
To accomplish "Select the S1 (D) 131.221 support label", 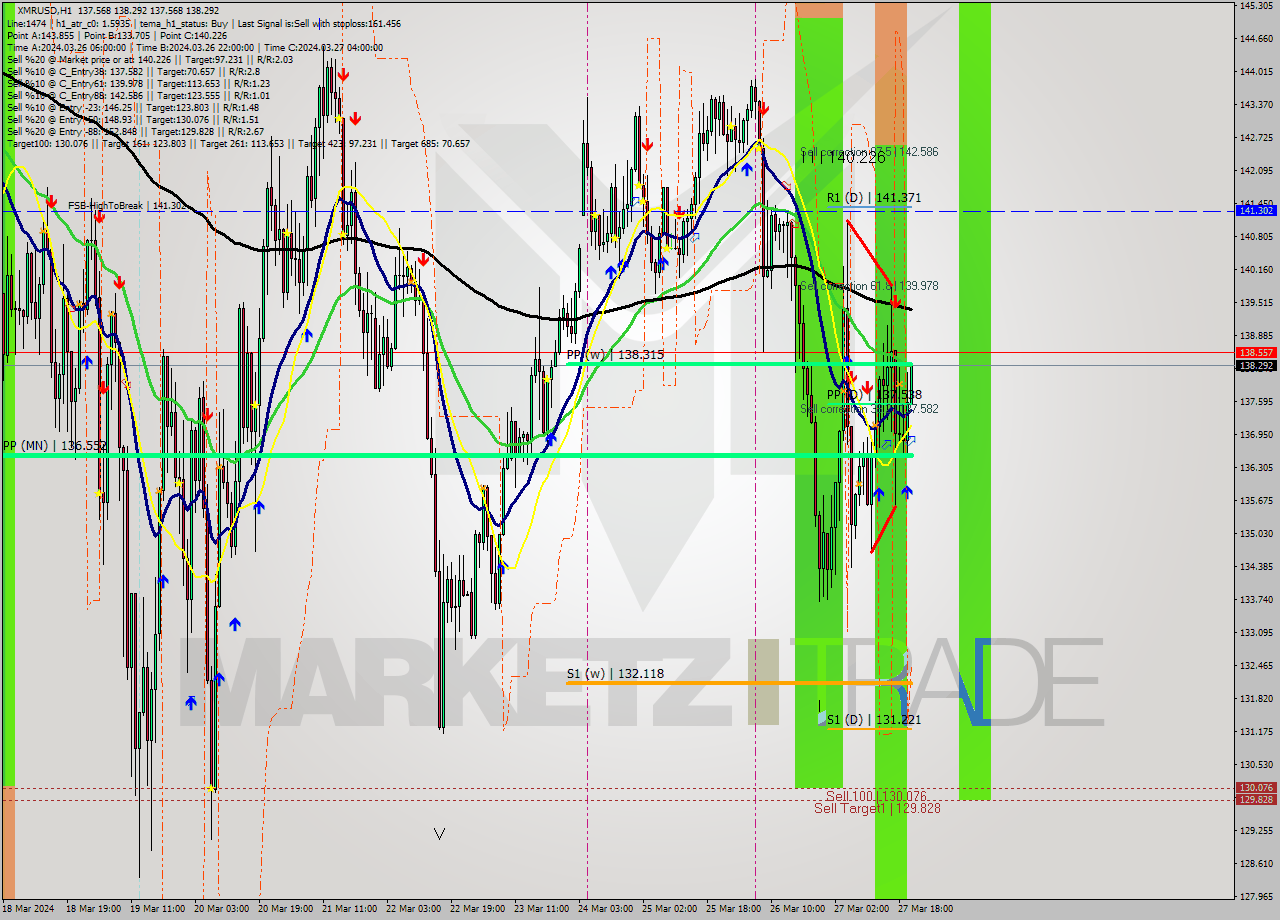I will pos(874,720).
